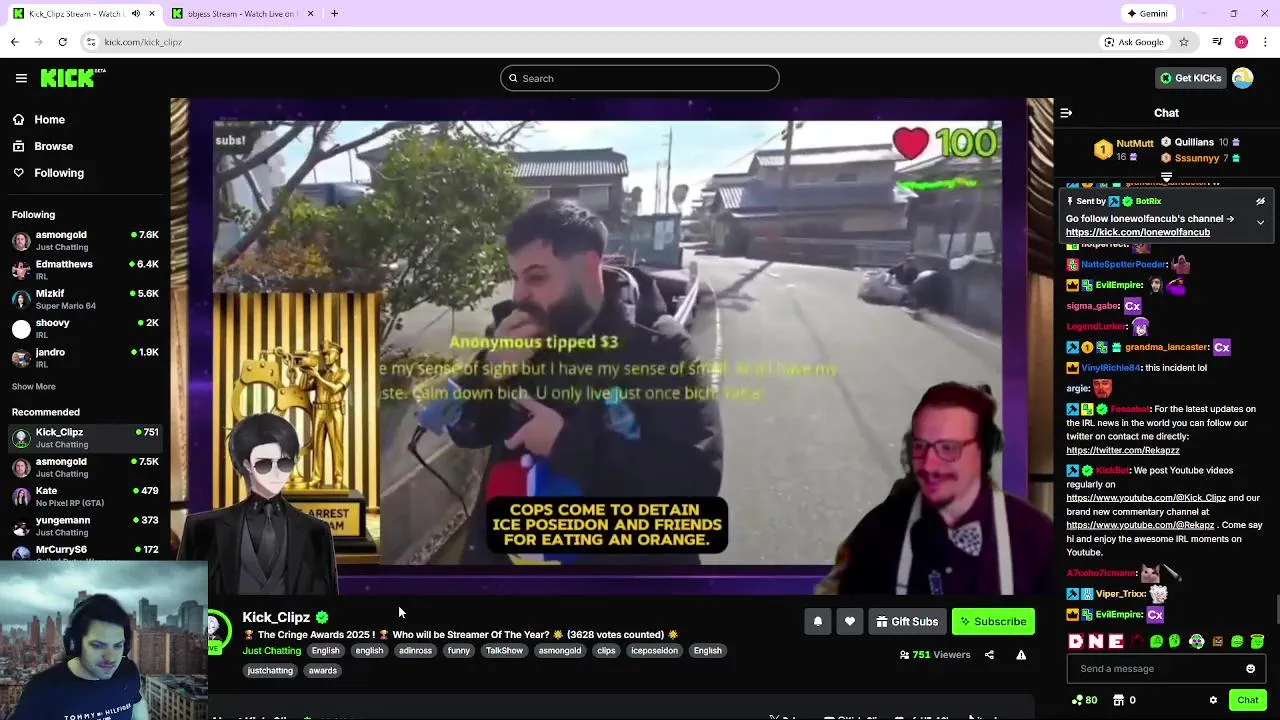Click the Get KICKs button
The height and width of the screenshot is (720, 1280).
click(x=1190, y=78)
